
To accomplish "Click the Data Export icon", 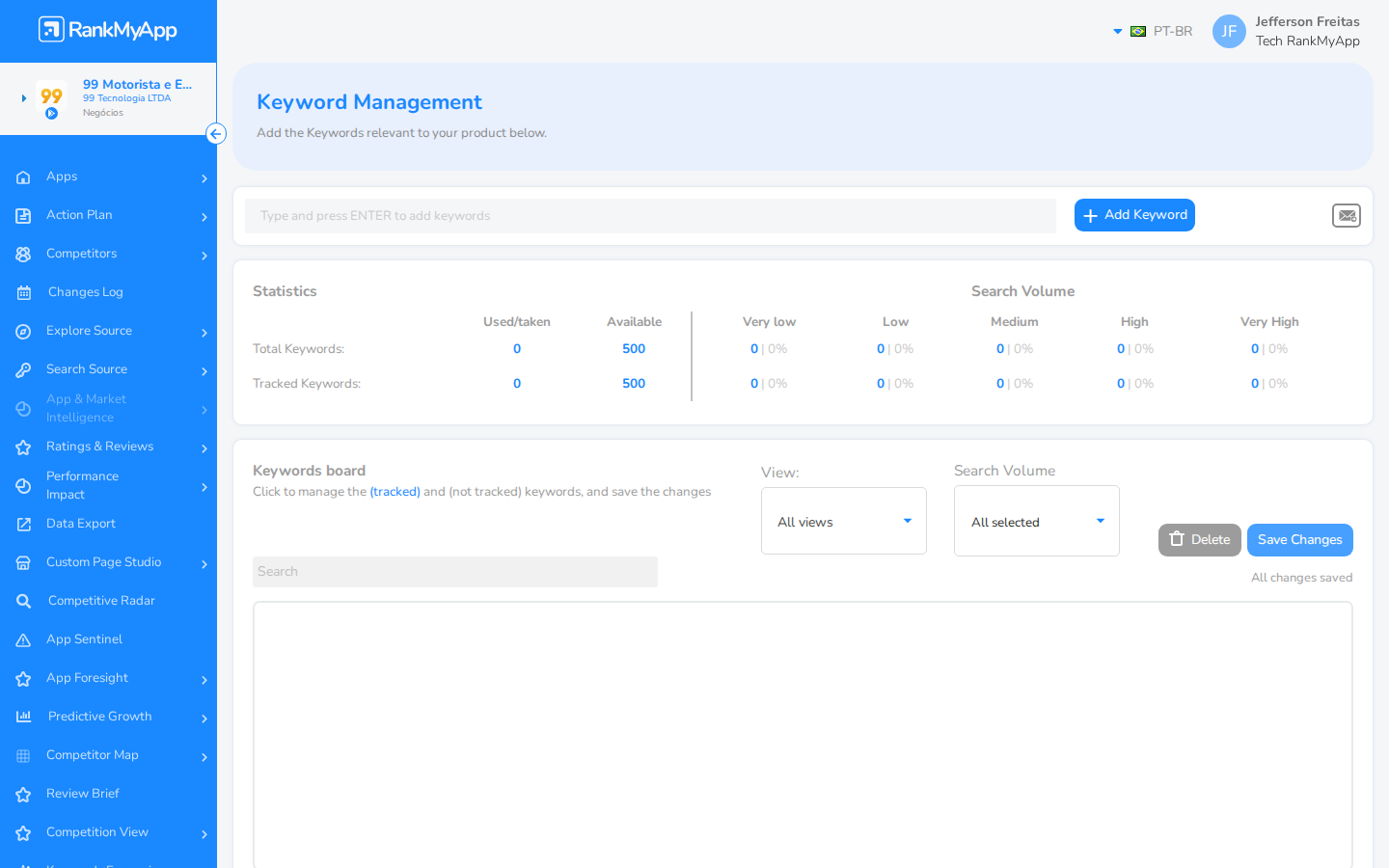I will click(23, 525).
